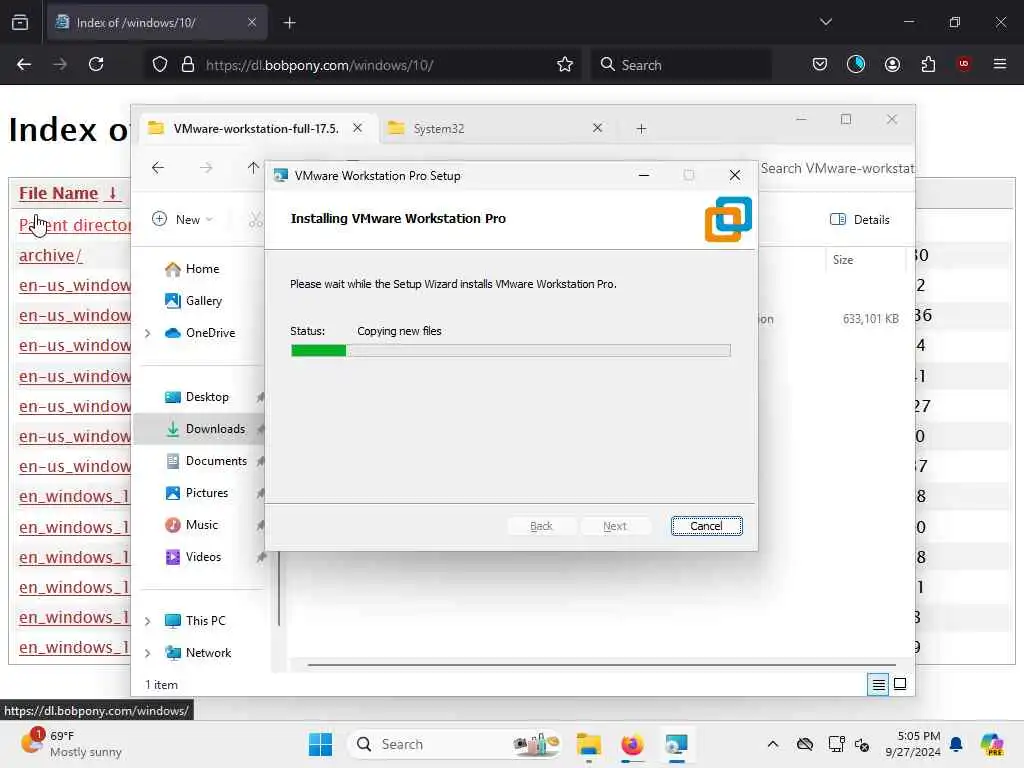1024x768 pixels.
Task: Close the System32 Explorer tab
Action: point(597,128)
